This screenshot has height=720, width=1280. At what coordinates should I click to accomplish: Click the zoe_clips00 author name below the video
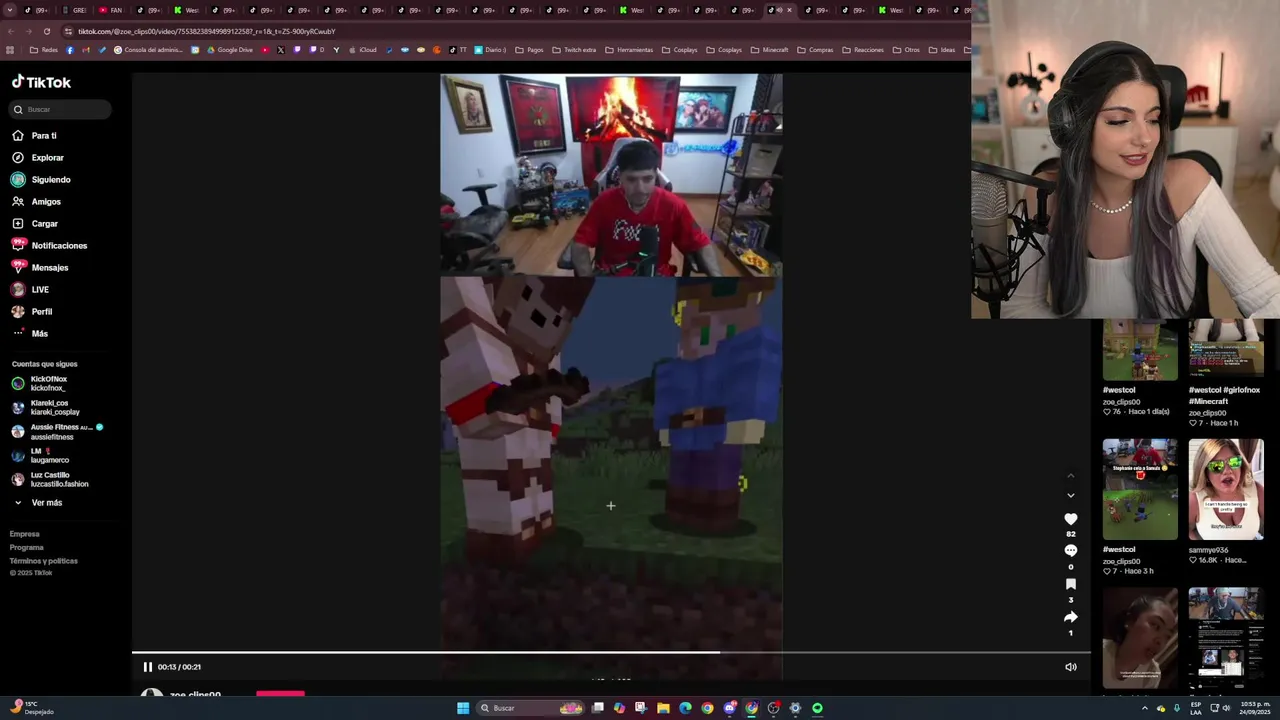[195, 694]
